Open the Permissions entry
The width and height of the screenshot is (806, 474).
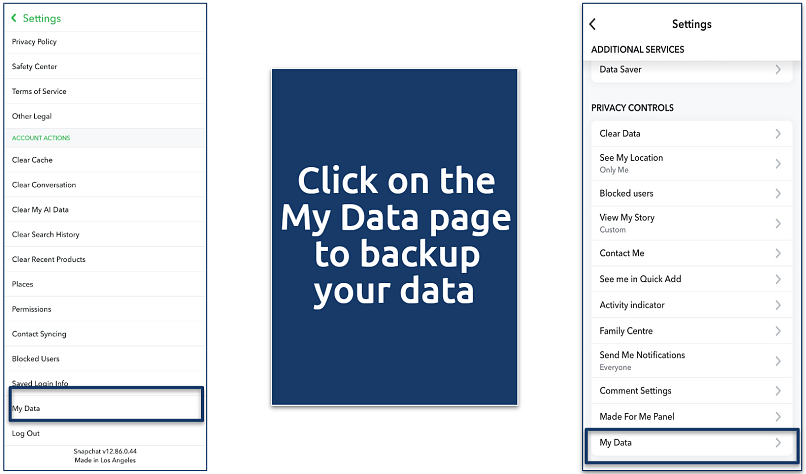32,309
